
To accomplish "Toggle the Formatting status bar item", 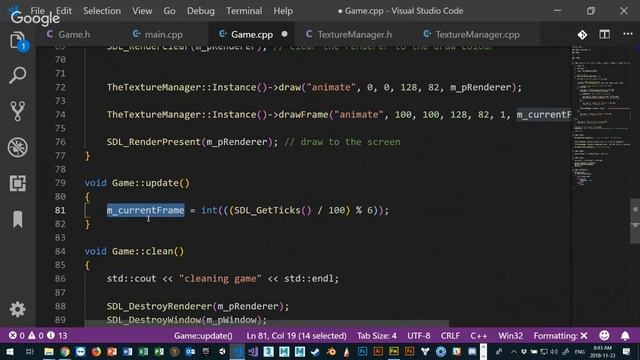I will [560, 336].
